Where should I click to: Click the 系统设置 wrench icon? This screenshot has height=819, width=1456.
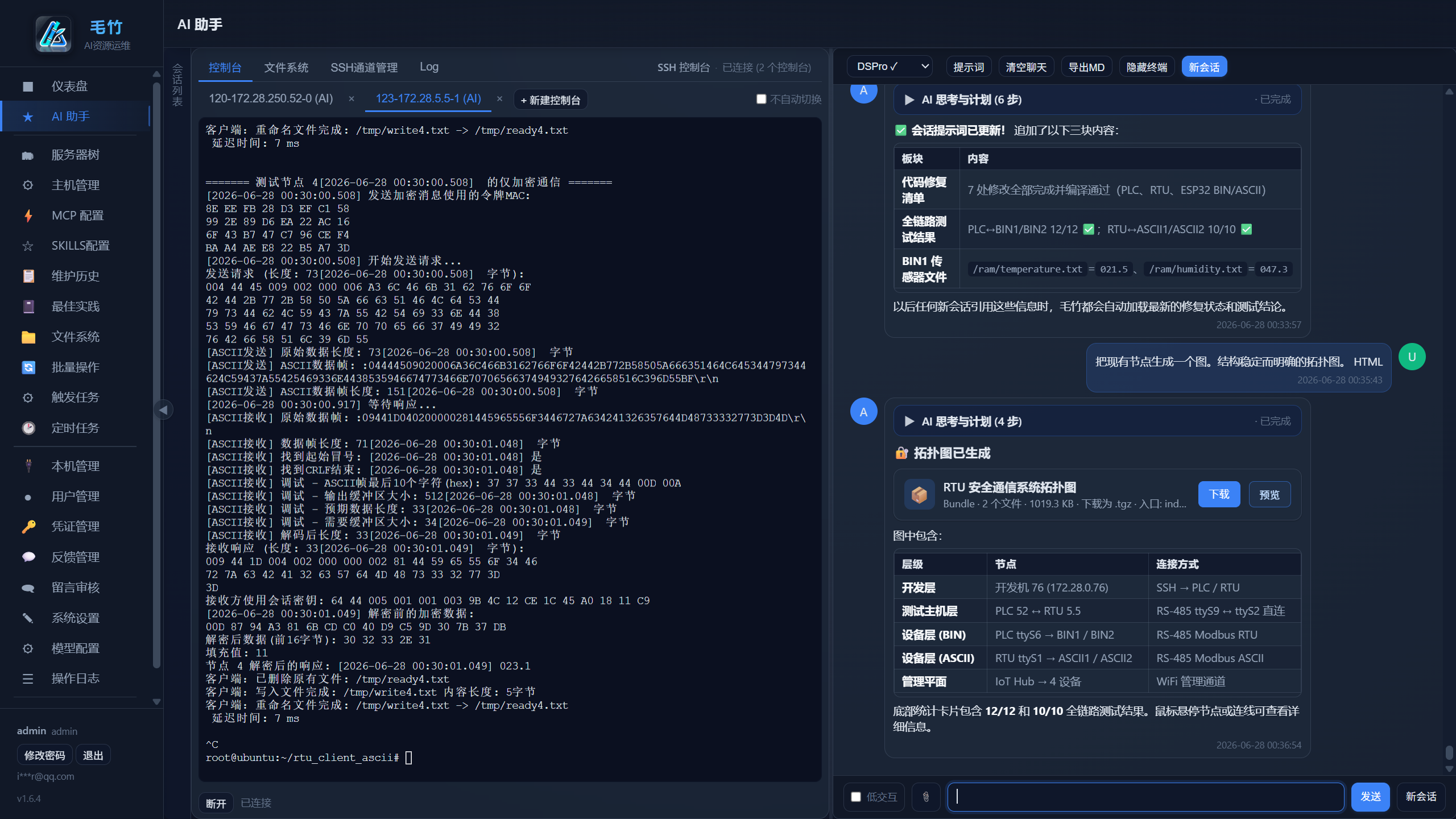28,618
